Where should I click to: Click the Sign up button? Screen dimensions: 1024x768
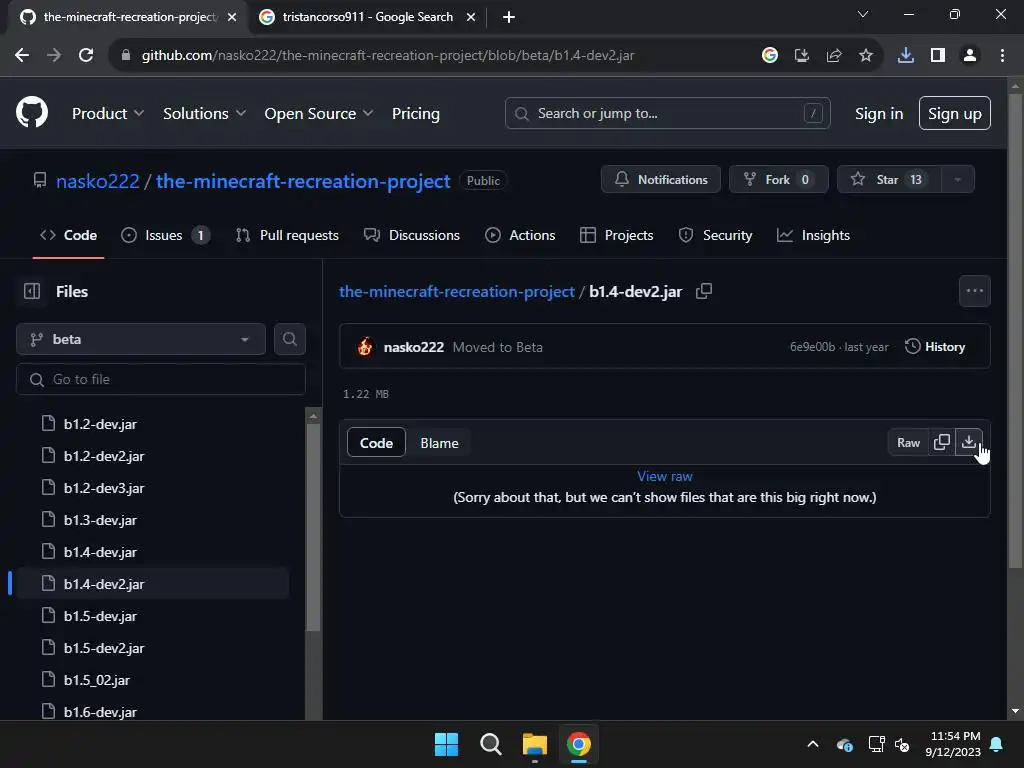(x=954, y=113)
